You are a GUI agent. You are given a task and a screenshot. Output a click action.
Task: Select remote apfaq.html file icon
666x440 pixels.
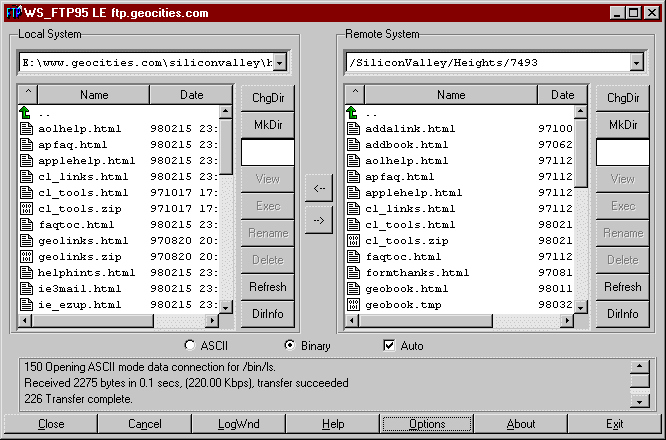[353, 176]
